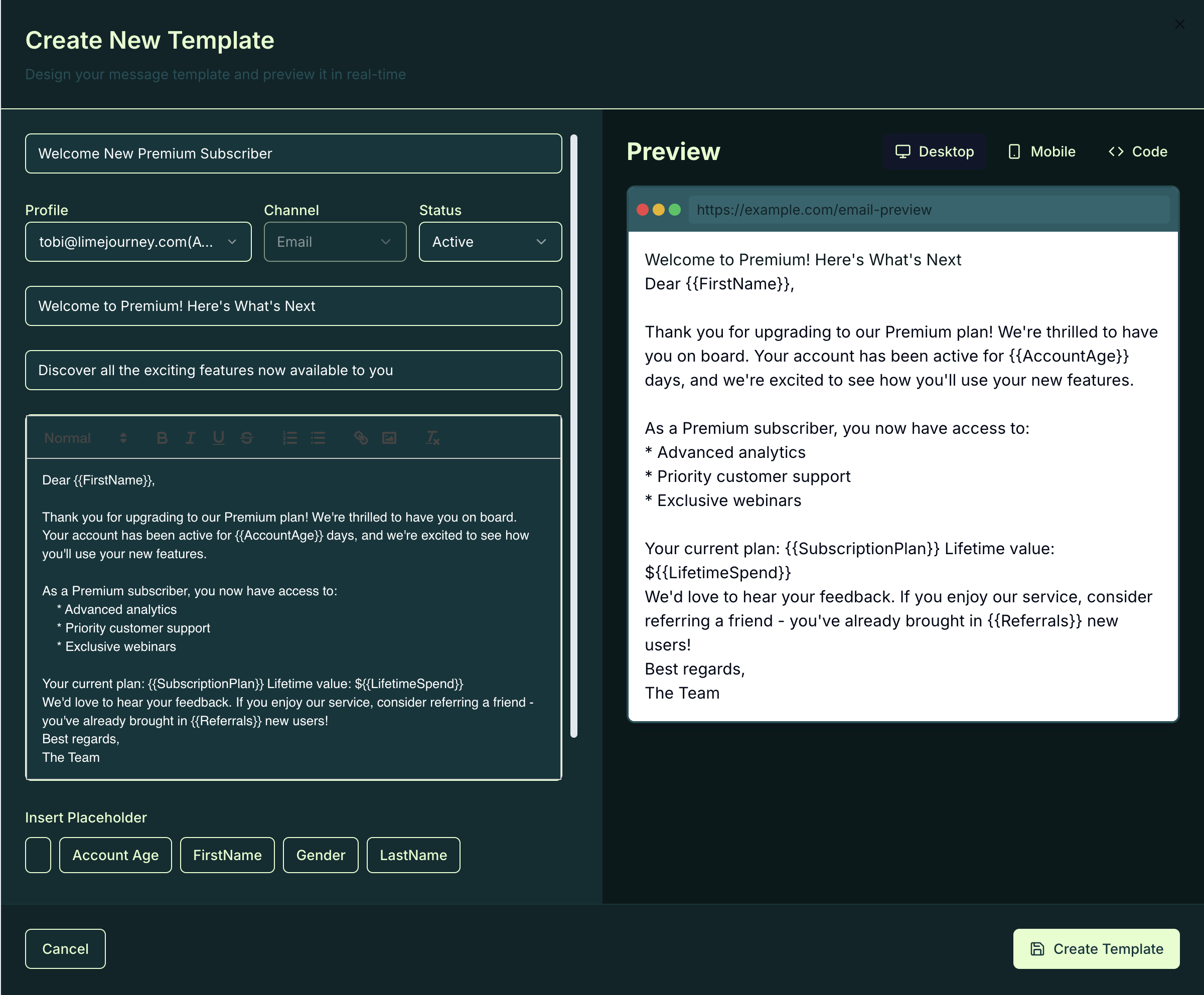The height and width of the screenshot is (995, 1204).
Task: Insert the FirstName placeholder
Action: (227, 855)
